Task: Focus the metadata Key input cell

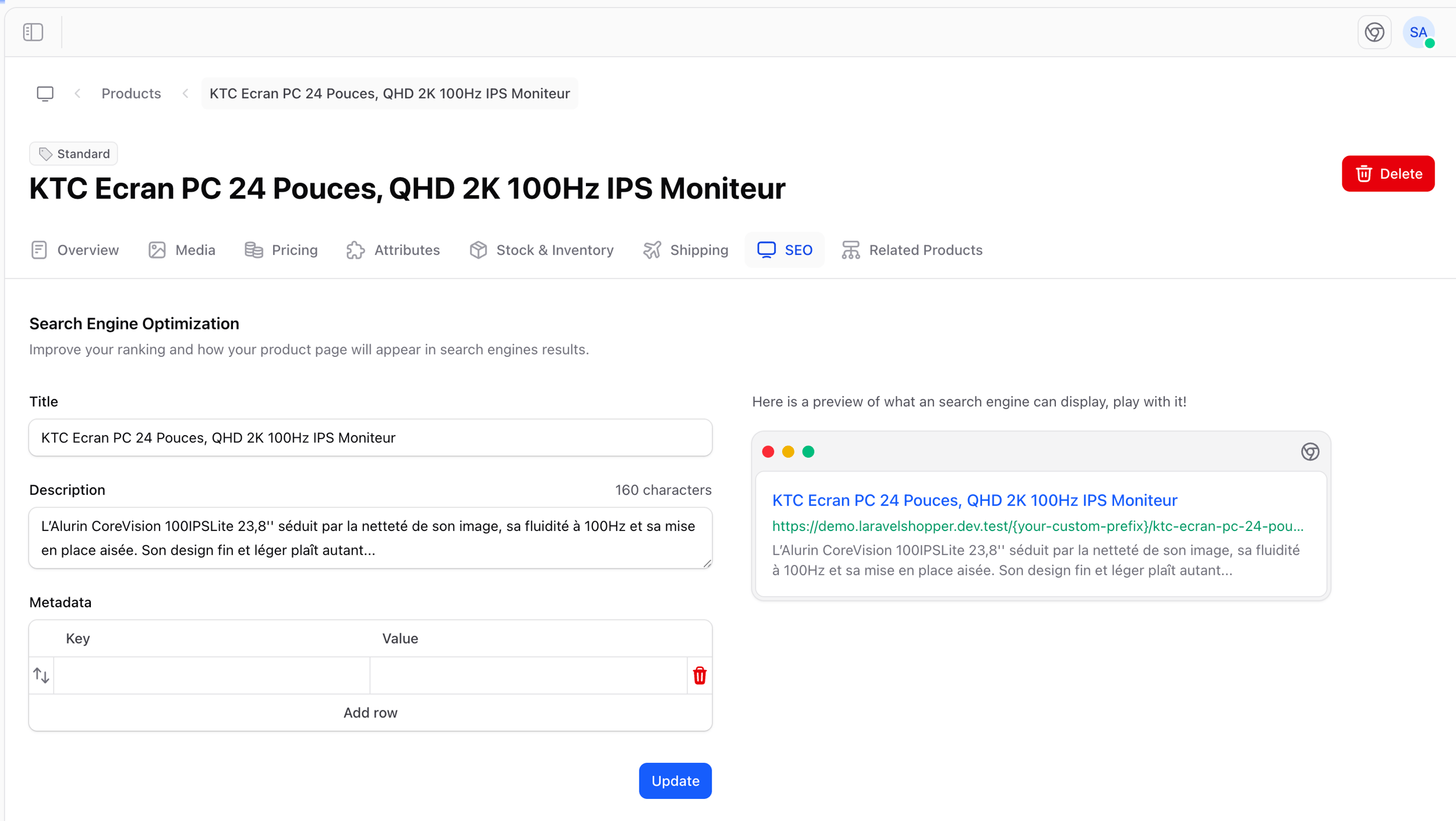Action: [x=212, y=675]
